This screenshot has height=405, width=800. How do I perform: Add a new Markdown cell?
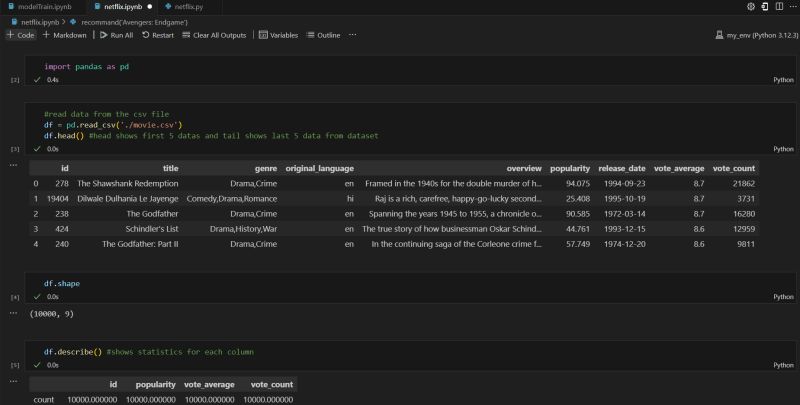pyautogui.click(x=64, y=35)
